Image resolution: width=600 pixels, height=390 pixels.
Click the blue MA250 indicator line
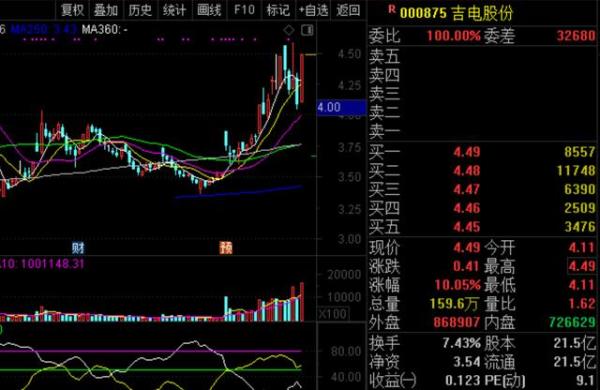239,192
